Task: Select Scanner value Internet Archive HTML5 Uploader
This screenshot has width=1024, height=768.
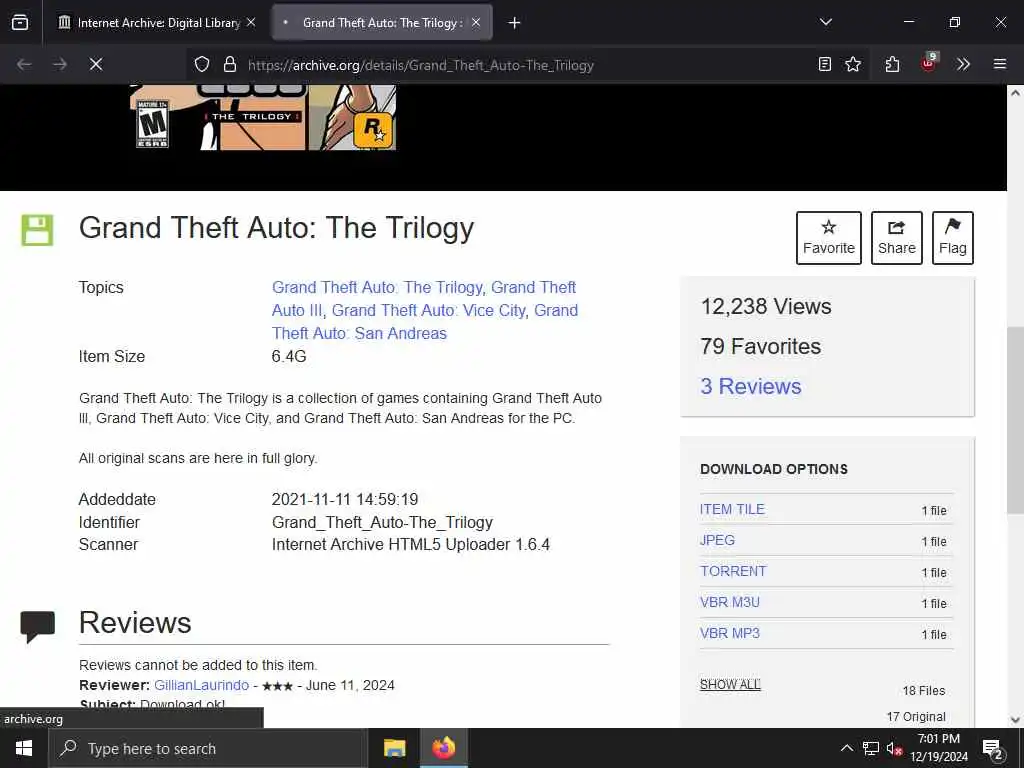Action: pyautogui.click(x=410, y=545)
